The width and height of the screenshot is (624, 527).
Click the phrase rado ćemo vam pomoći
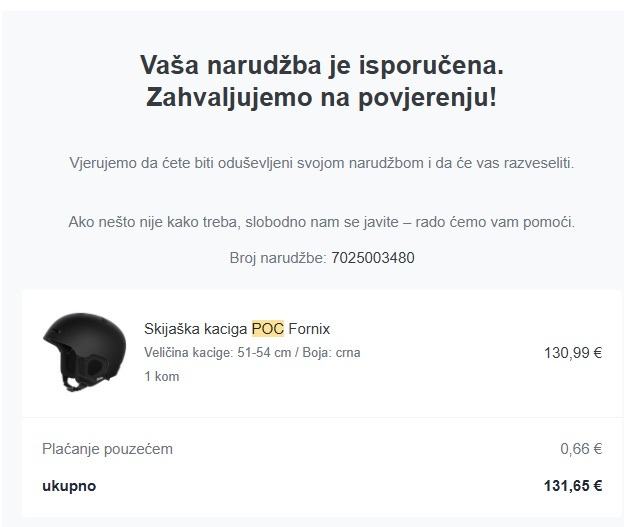click(510, 222)
